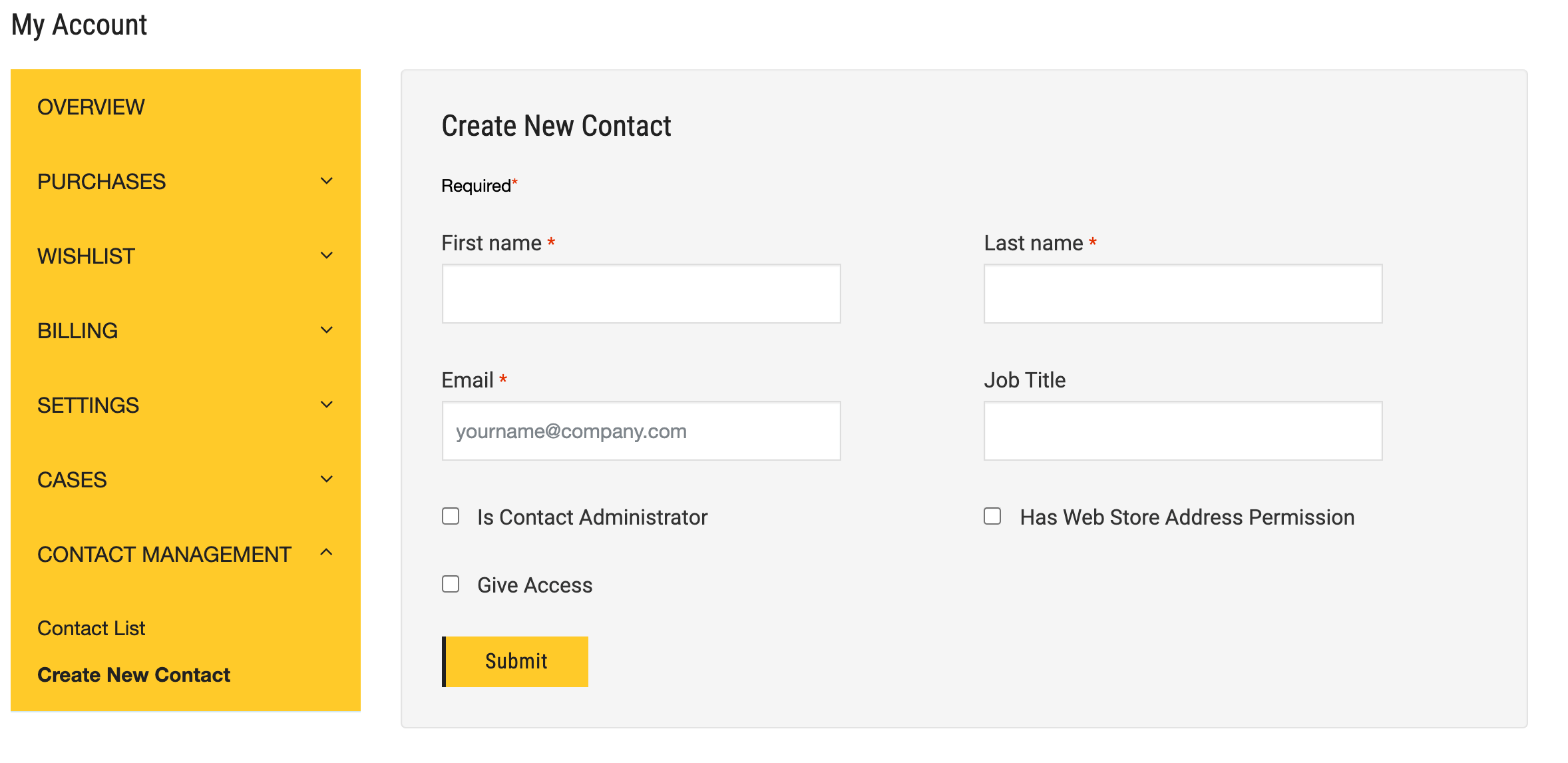Check the Is Contact Administrator box
Screen dimensions: 1568x763
pos(451,517)
